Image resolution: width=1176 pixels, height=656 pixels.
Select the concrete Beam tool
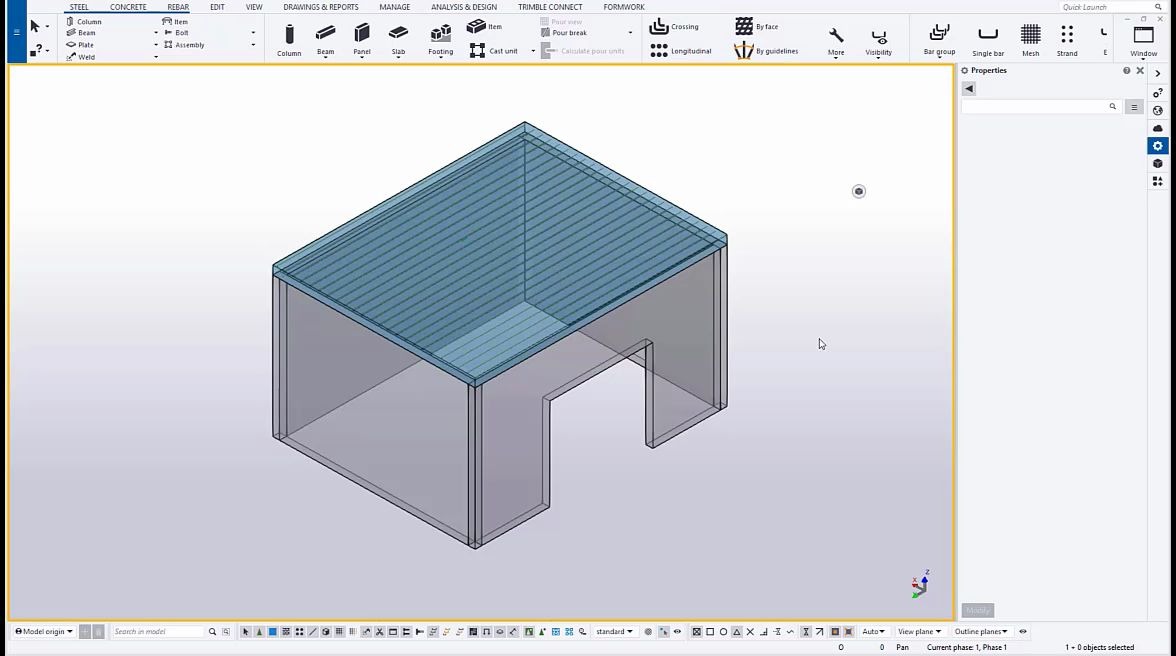point(326,40)
